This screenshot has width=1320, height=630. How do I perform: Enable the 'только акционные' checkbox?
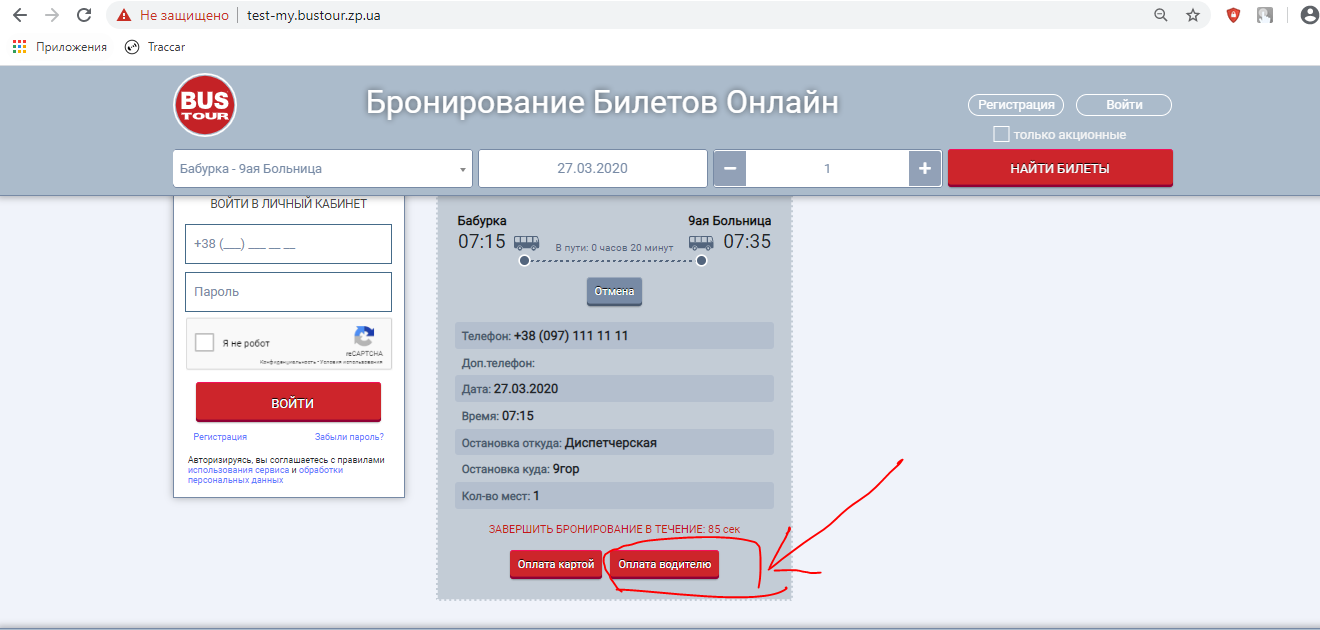pyautogui.click(x=1001, y=134)
